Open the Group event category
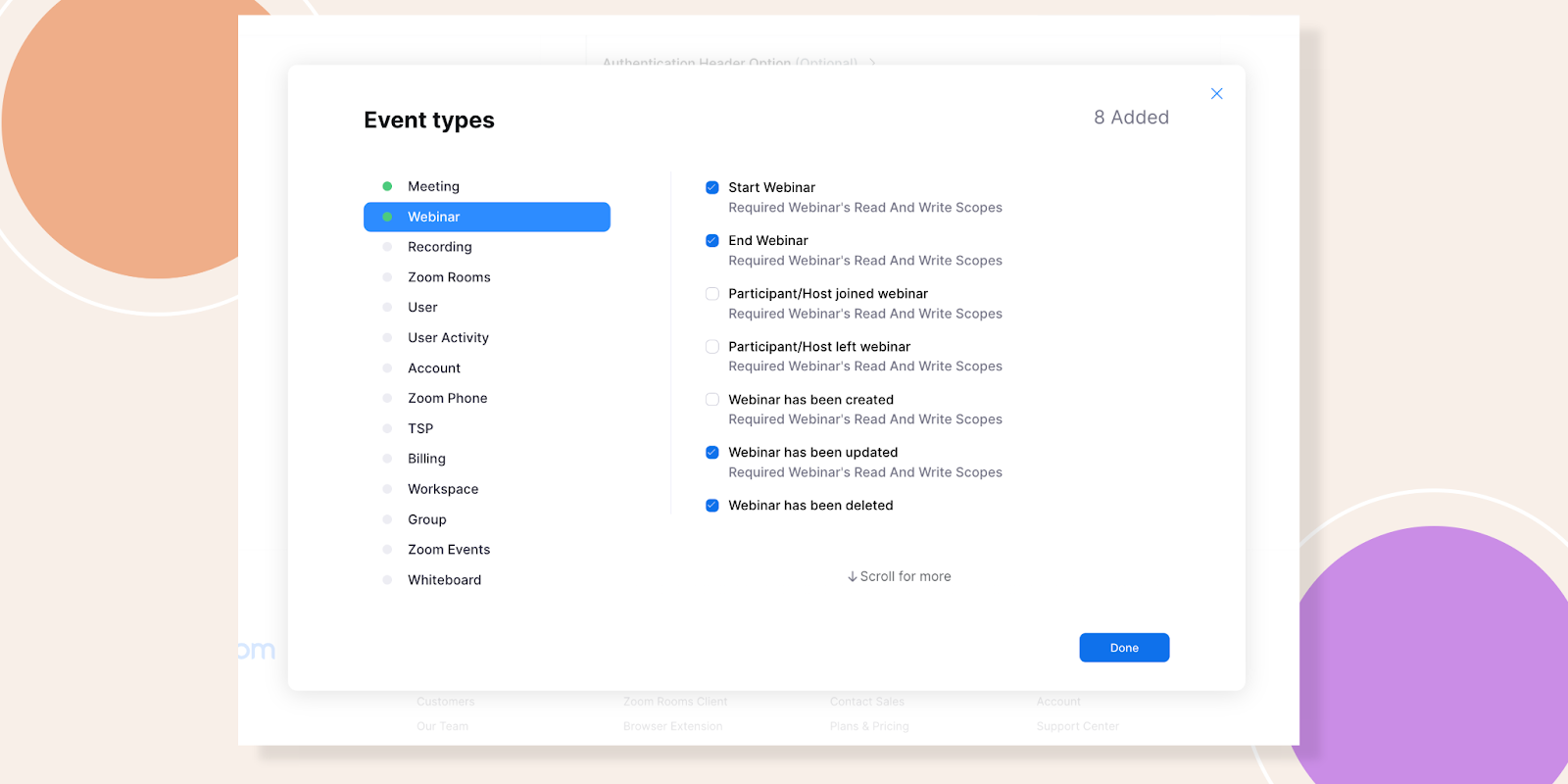The image size is (1568, 784). (x=487, y=519)
